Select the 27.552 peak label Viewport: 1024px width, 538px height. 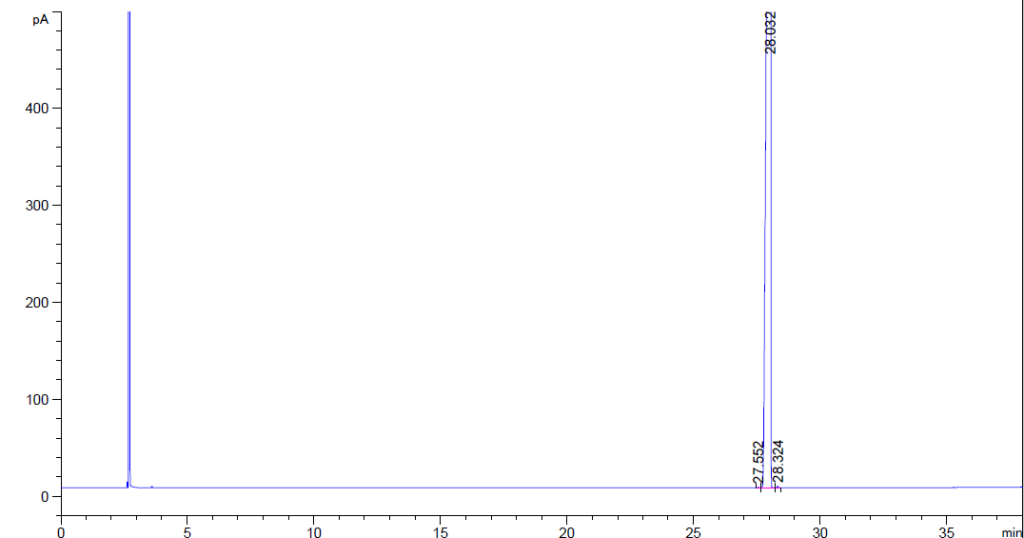point(758,464)
